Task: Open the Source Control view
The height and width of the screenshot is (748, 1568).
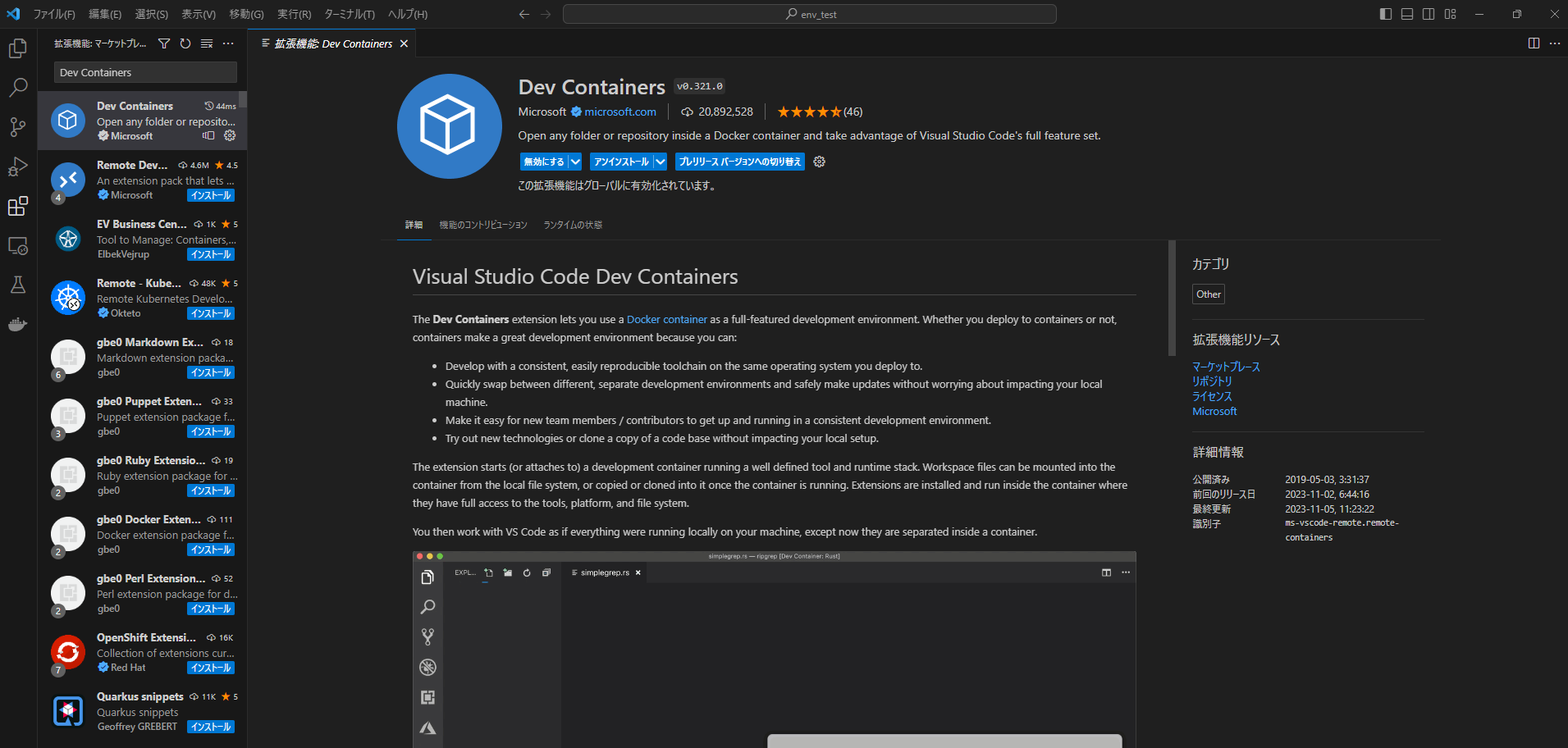Action: click(18, 127)
